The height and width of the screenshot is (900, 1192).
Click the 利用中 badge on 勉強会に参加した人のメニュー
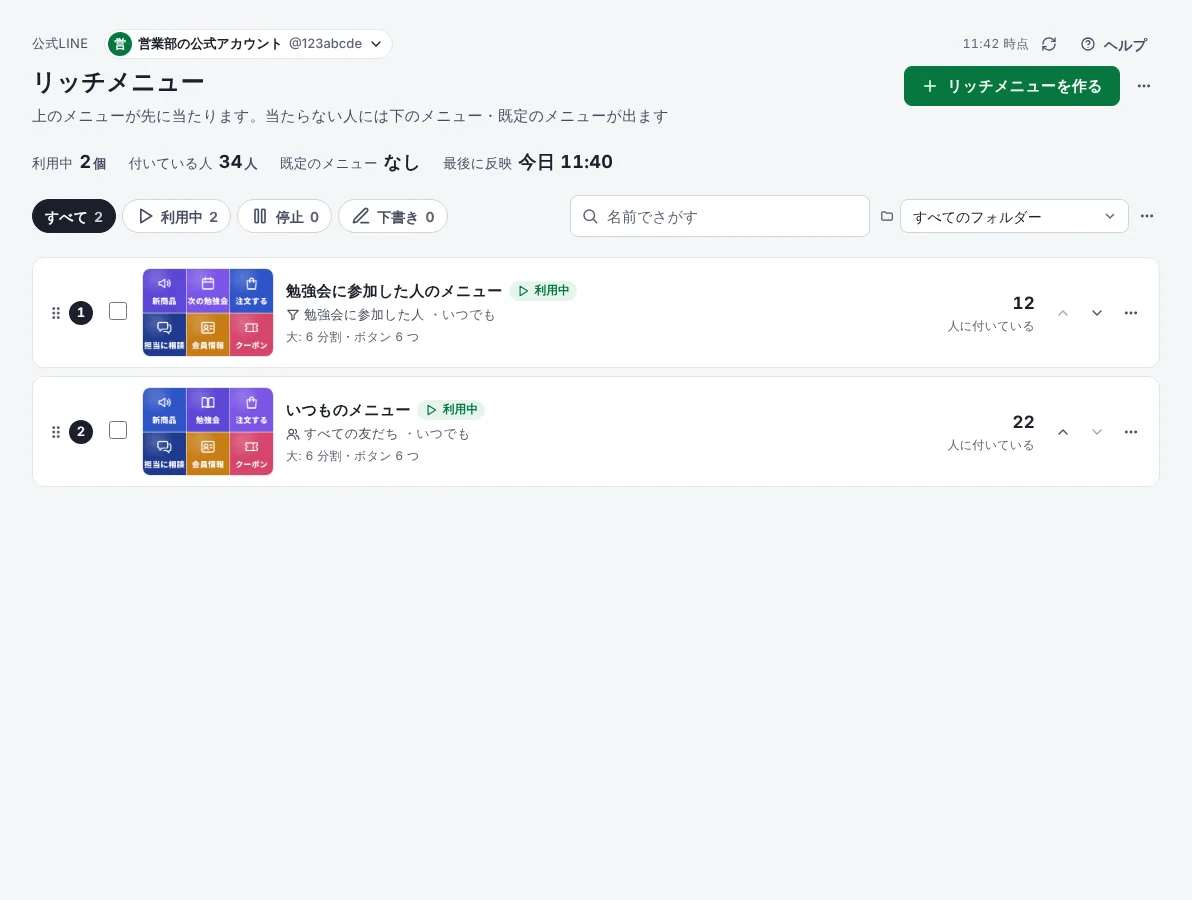(x=543, y=290)
